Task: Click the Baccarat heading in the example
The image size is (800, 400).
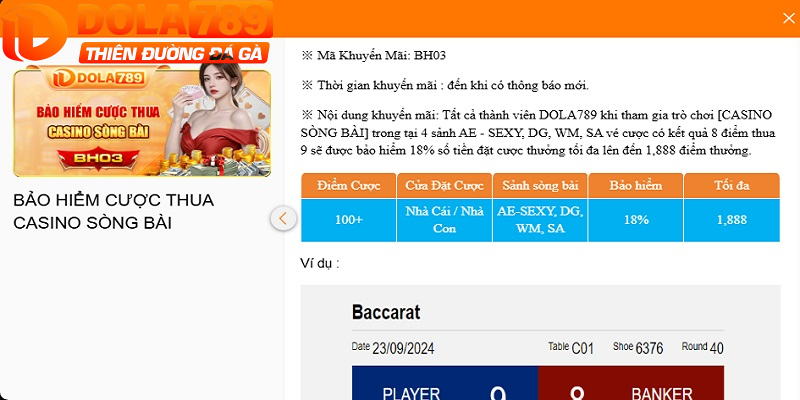Action: tap(386, 312)
